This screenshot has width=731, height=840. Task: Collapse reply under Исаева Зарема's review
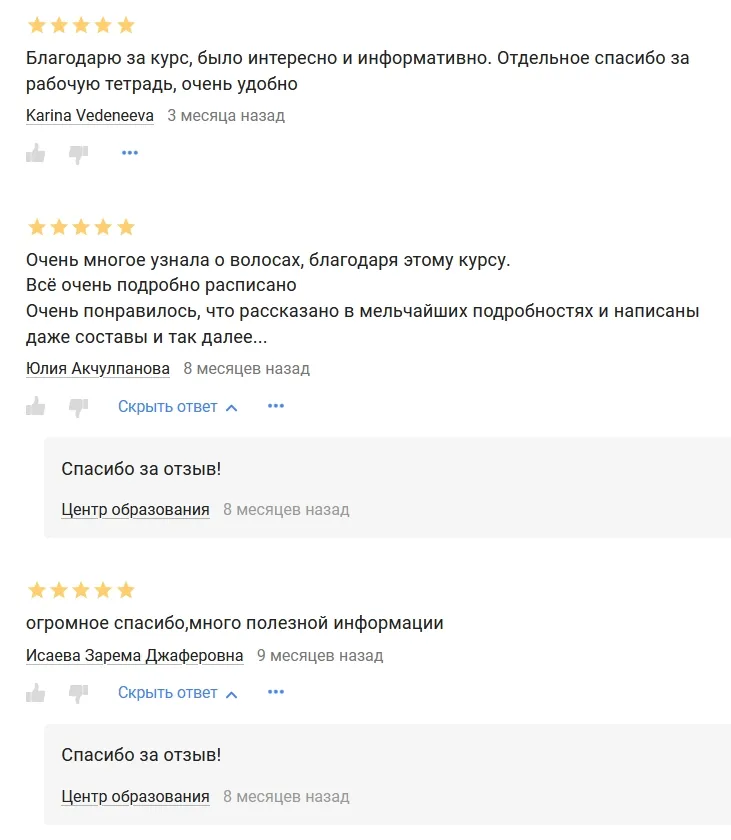[167, 693]
